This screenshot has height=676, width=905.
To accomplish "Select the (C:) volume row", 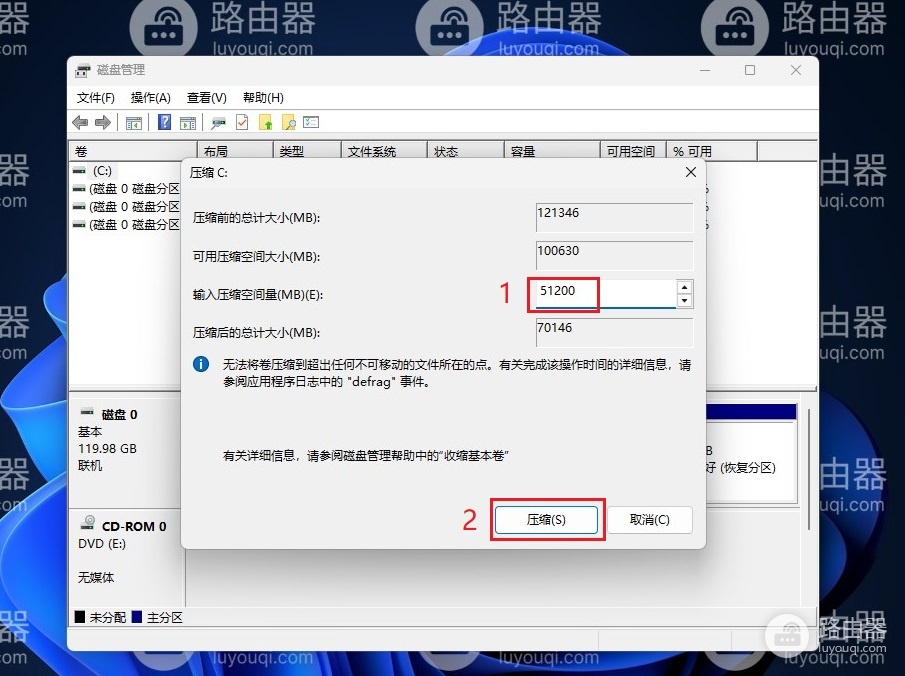I will 102,171.
